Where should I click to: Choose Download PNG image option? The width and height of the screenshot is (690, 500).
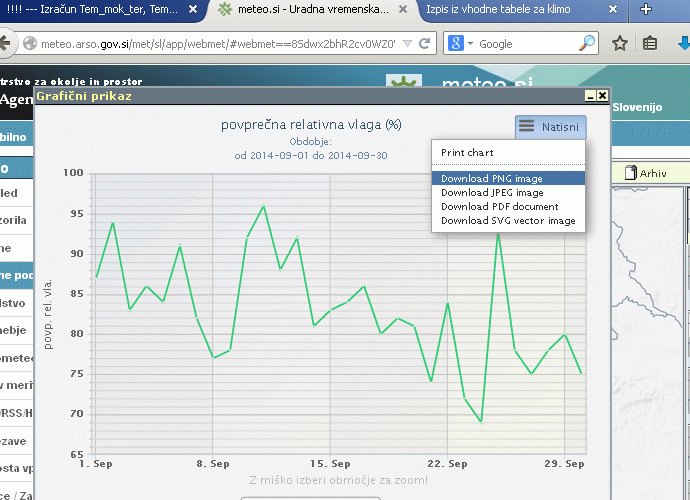click(x=492, y=178)
